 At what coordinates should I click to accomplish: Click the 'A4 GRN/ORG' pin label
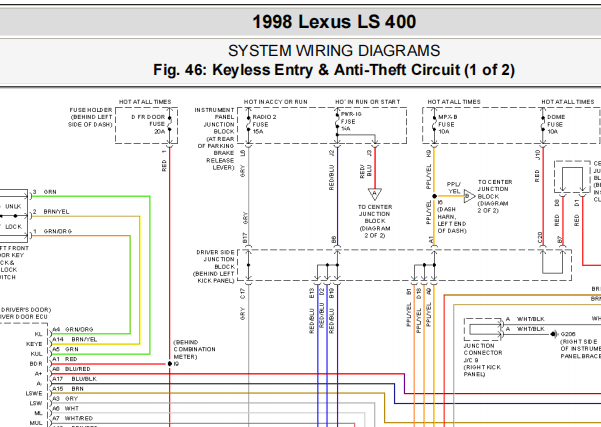click(73, 329)
